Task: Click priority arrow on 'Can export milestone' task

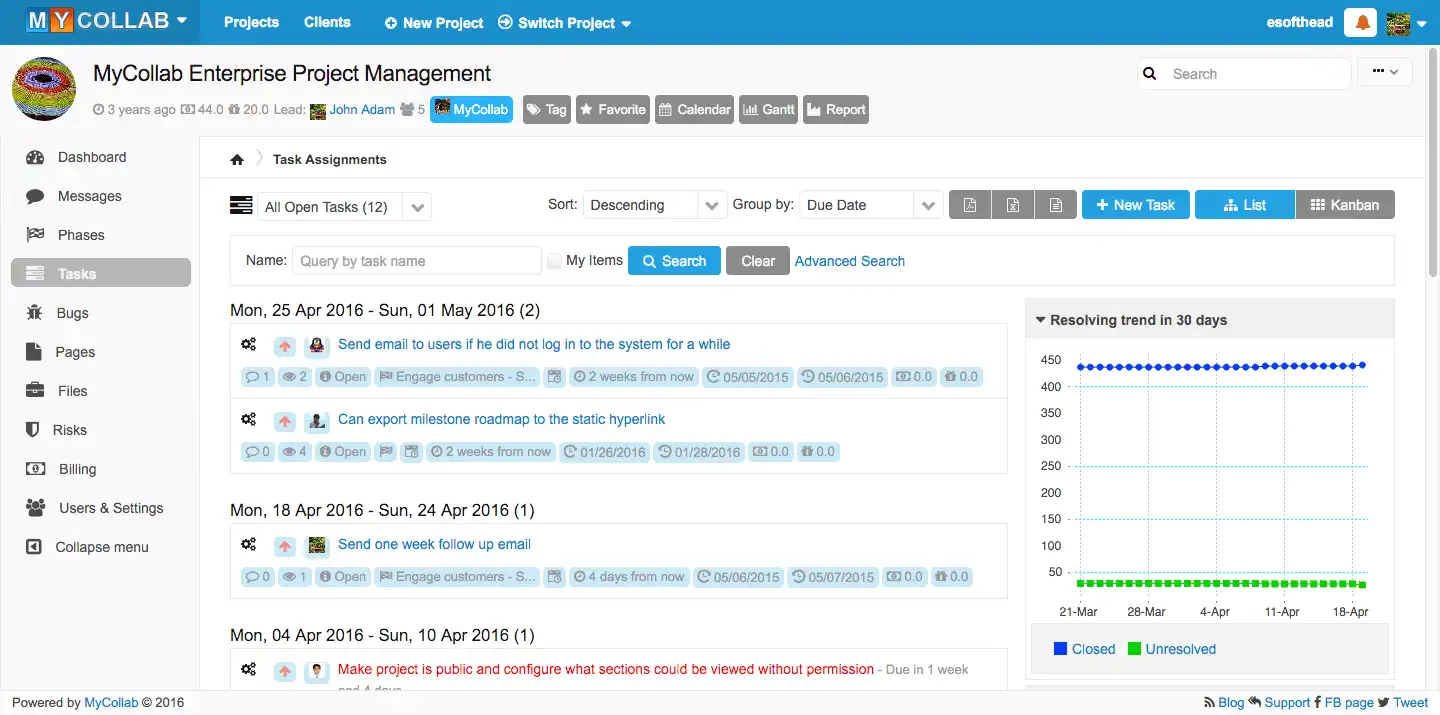Action: pyautogui.click(x=285, y=421)
